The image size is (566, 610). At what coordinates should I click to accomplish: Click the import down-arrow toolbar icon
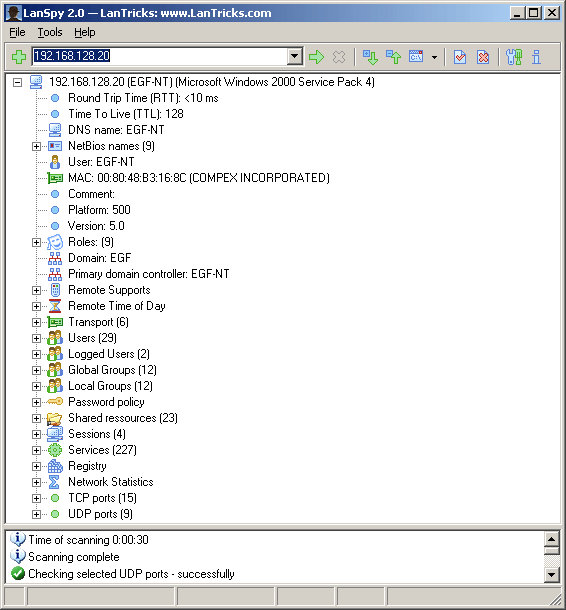point(370,57)
